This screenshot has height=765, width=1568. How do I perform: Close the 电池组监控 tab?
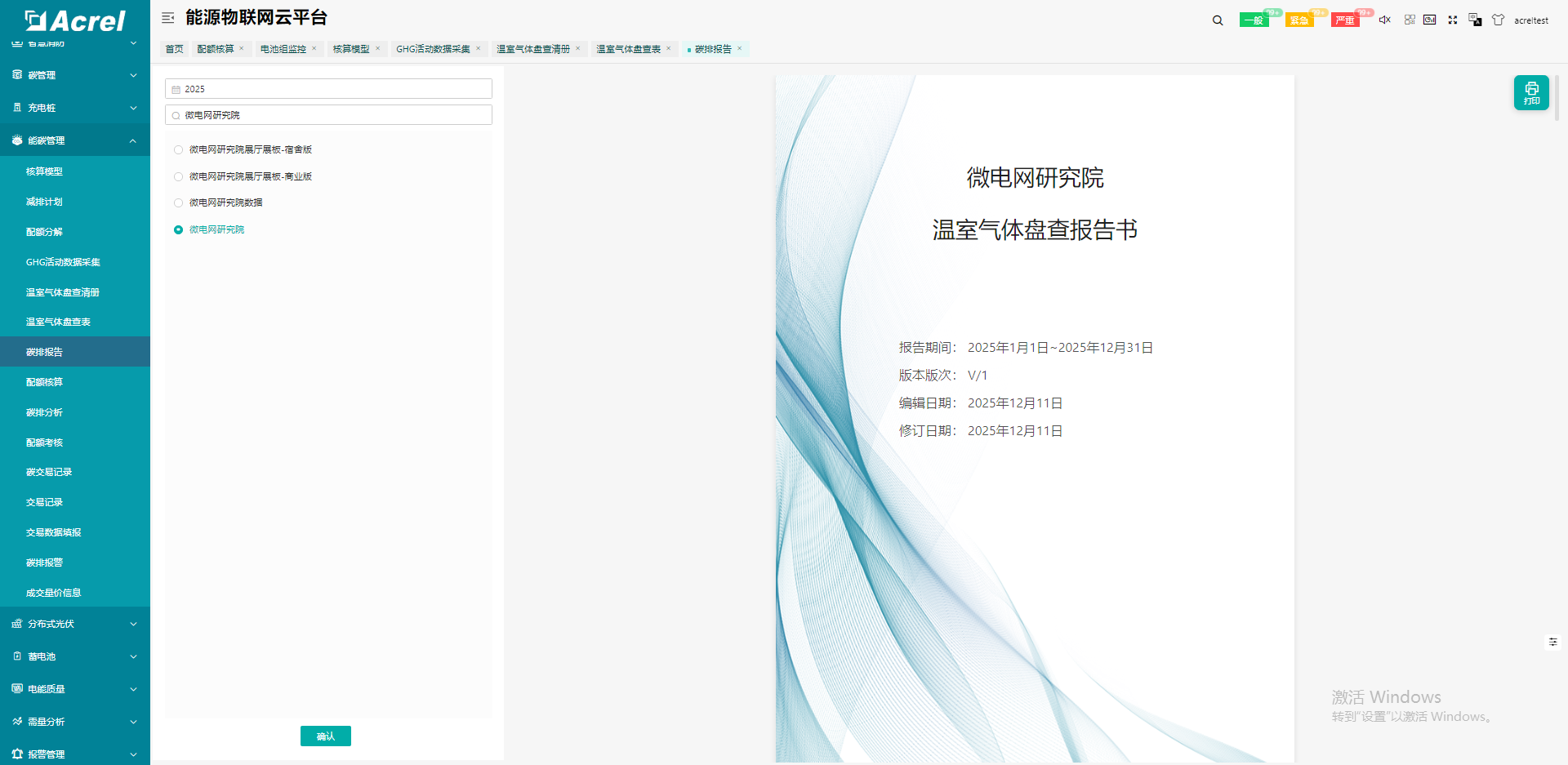pos(314,49)
